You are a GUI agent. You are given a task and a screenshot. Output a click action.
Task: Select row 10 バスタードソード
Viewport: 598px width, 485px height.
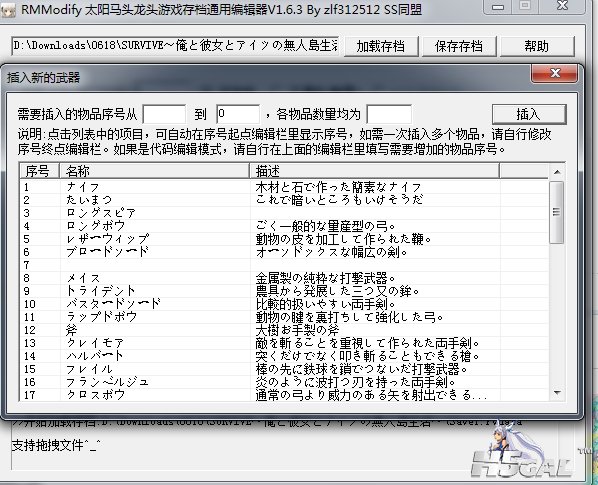[284, 304]
